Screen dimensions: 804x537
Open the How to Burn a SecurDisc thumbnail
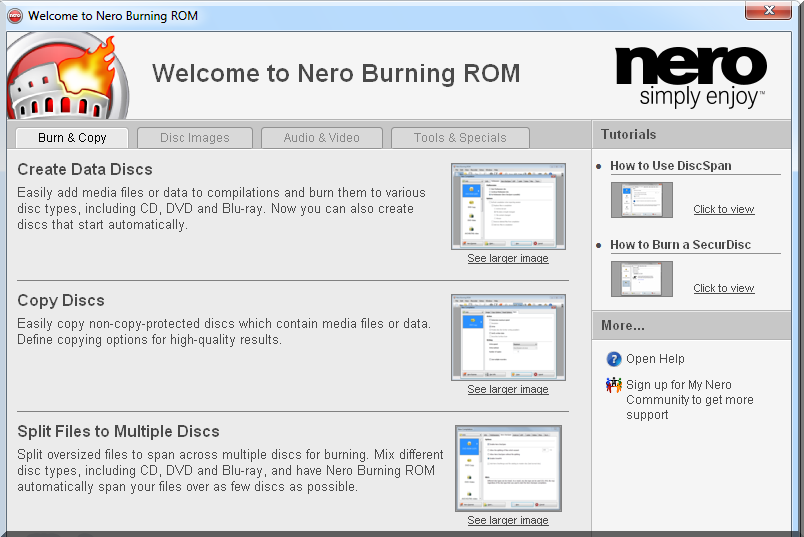point(641,279)
